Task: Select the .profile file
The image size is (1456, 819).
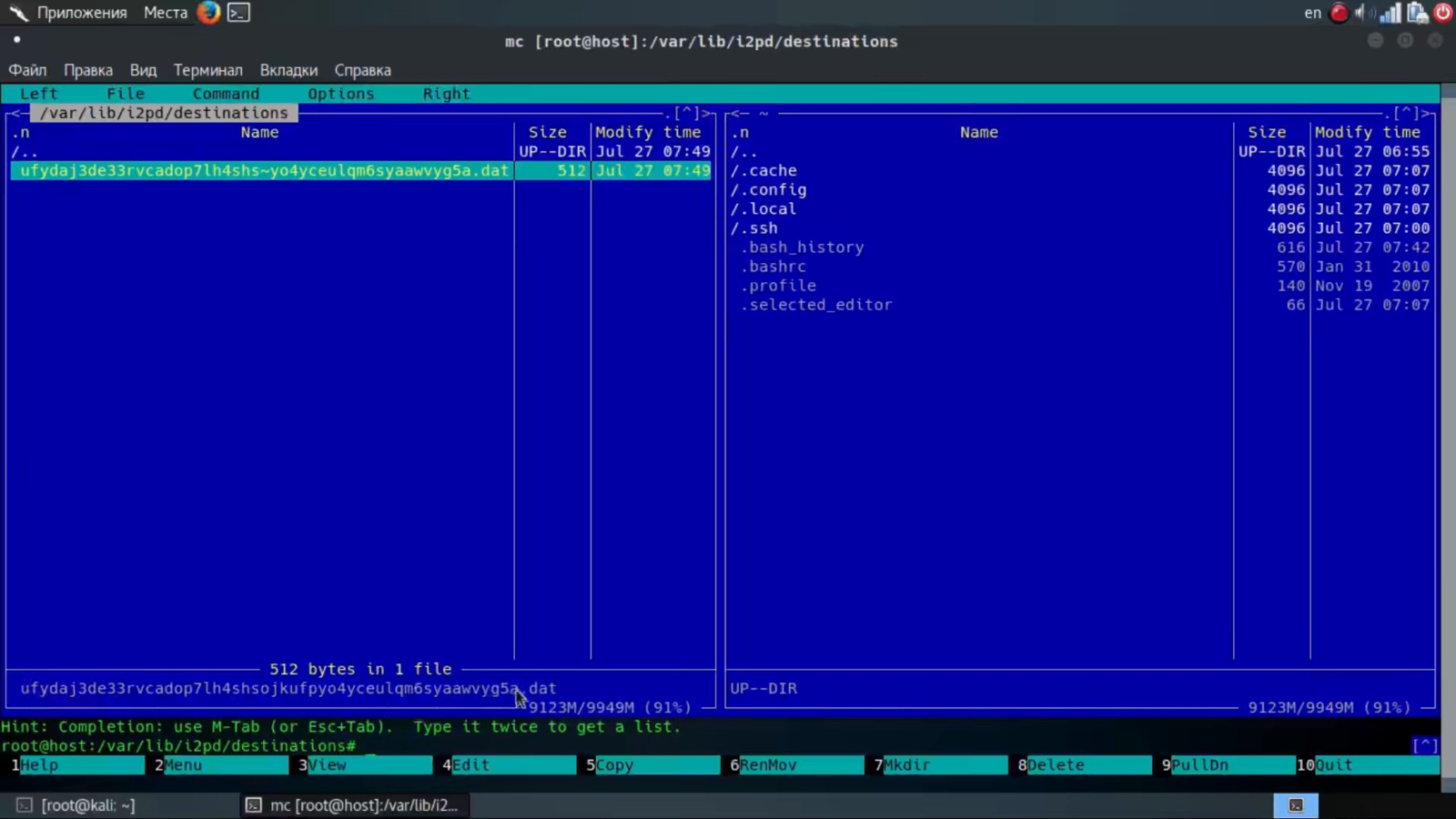Action: [x=1079, y=285]
